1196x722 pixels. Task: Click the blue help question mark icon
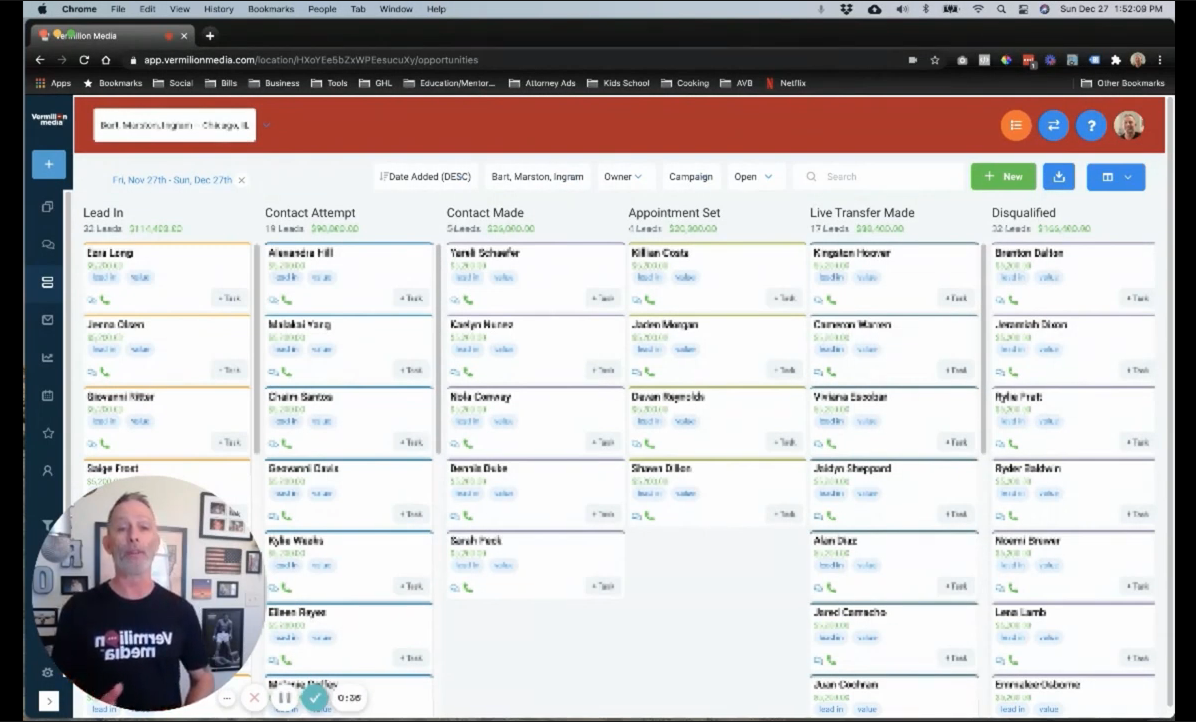(x=1091, y=125)
